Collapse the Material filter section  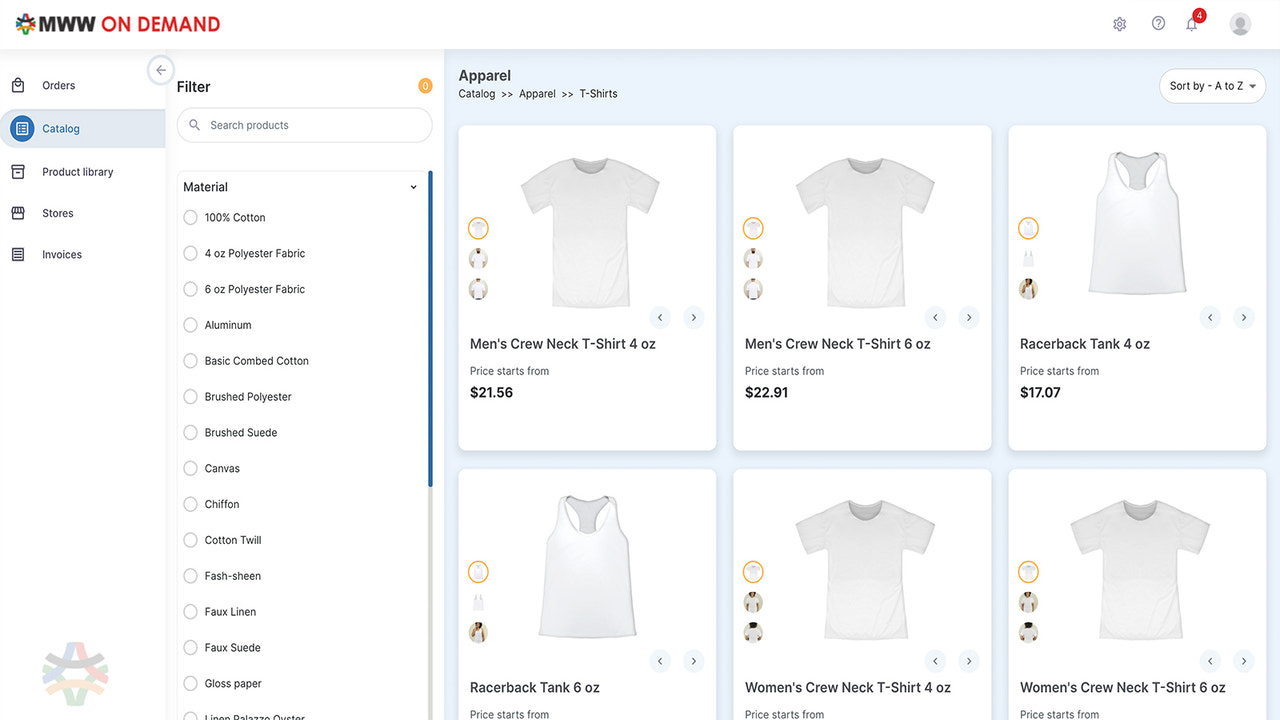coord(413,187)
